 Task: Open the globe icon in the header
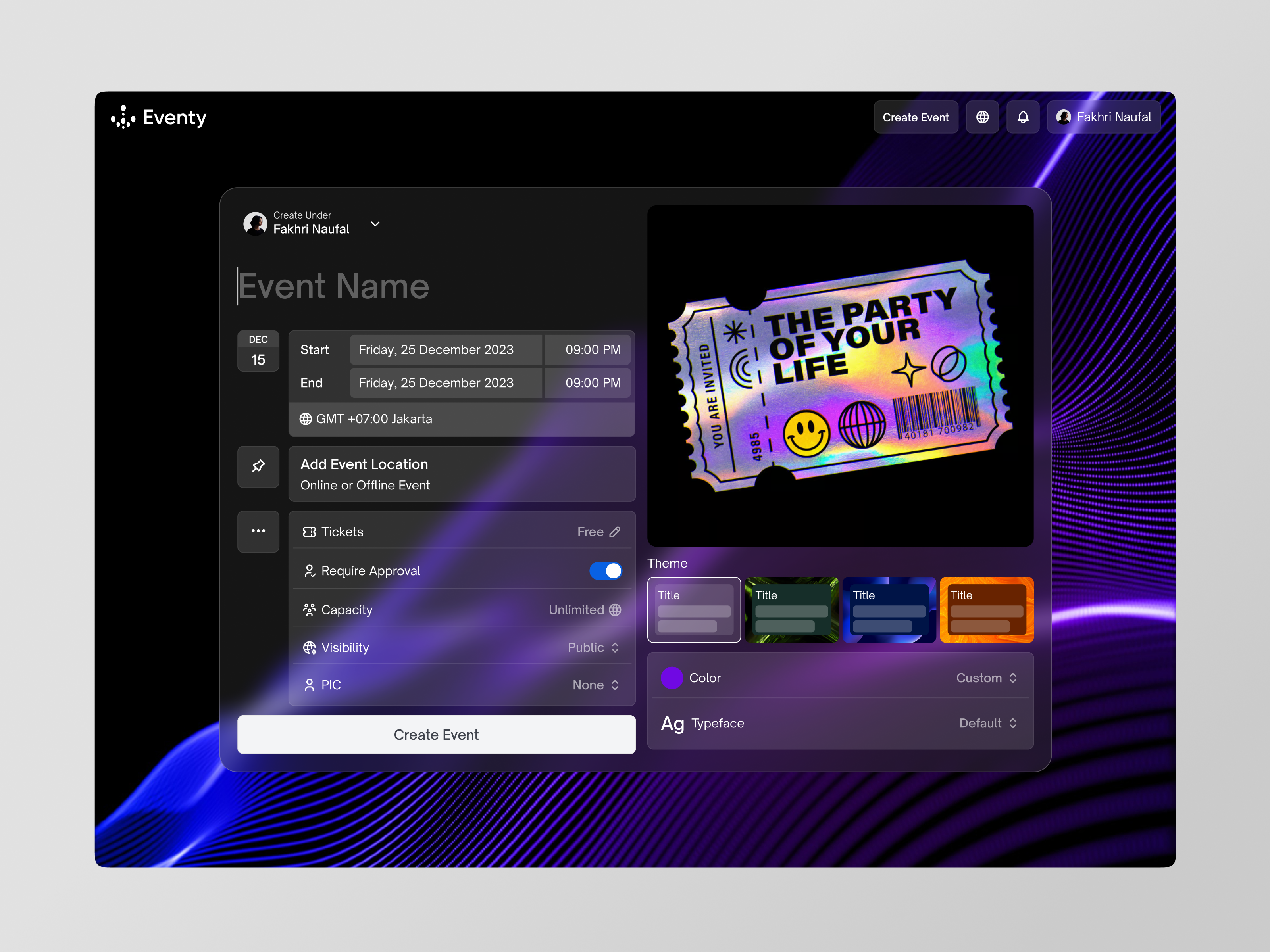click(x=983, y=117)
